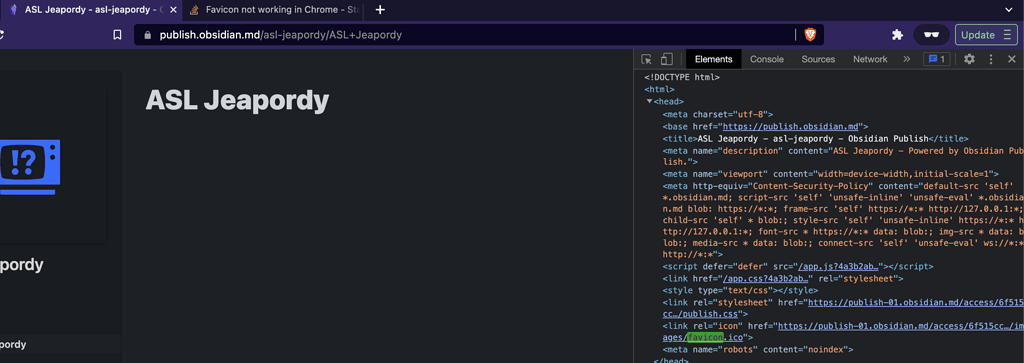The height and width of the screenshot is (363, 1024).
Task: Open DevTools settings gear
Action: pyautogui.click(x=969, y=59)
